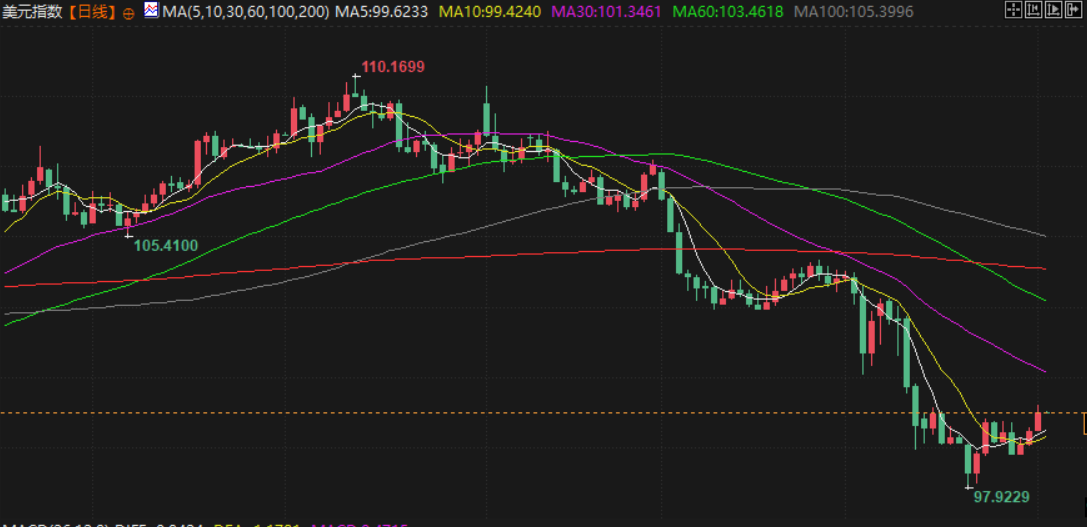Viewport: 1087px width, 527px height.
Task: Click the MA5:99.6233 value
Action: (383, 12)
